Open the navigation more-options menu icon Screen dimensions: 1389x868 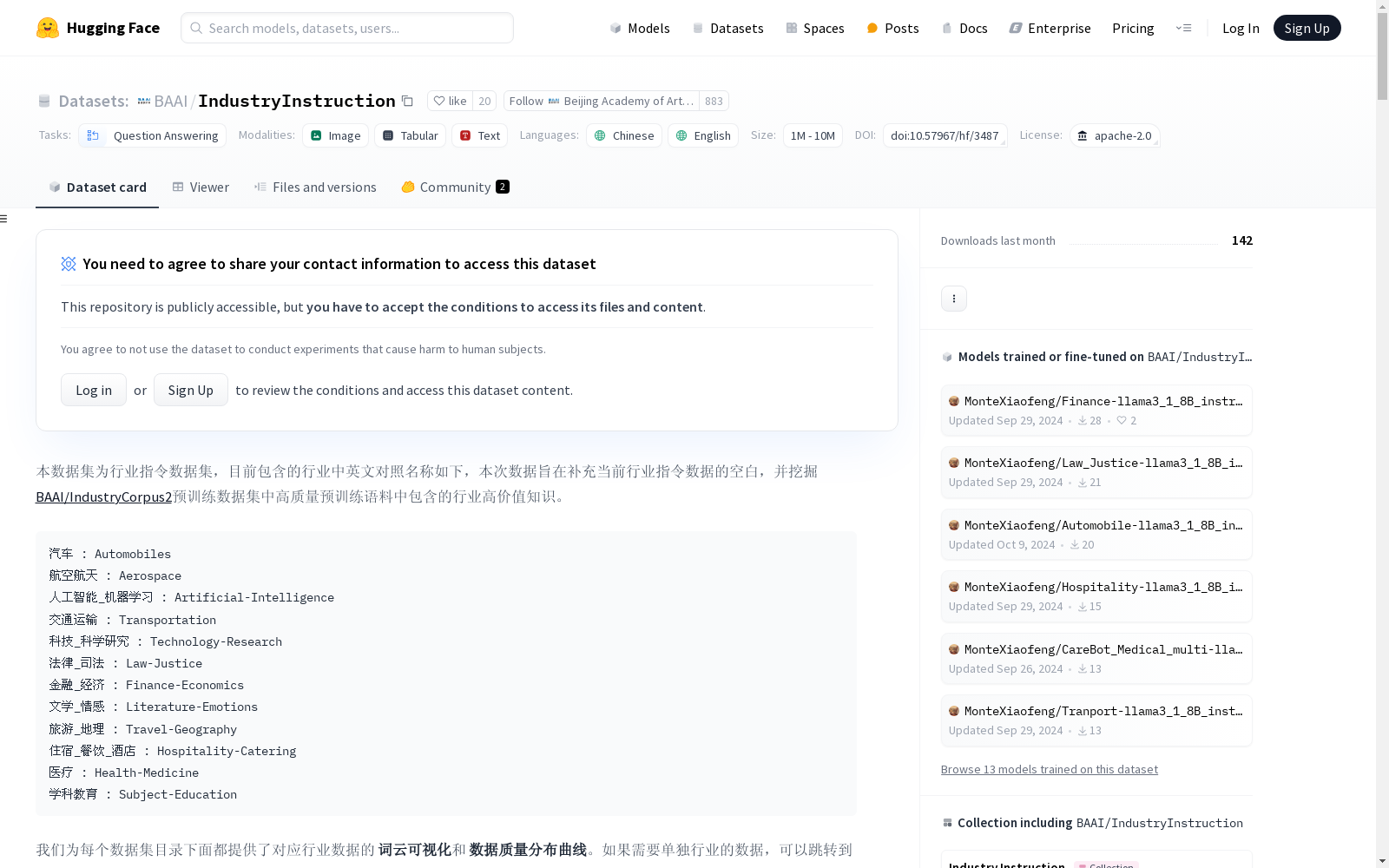pos(1184,28)
